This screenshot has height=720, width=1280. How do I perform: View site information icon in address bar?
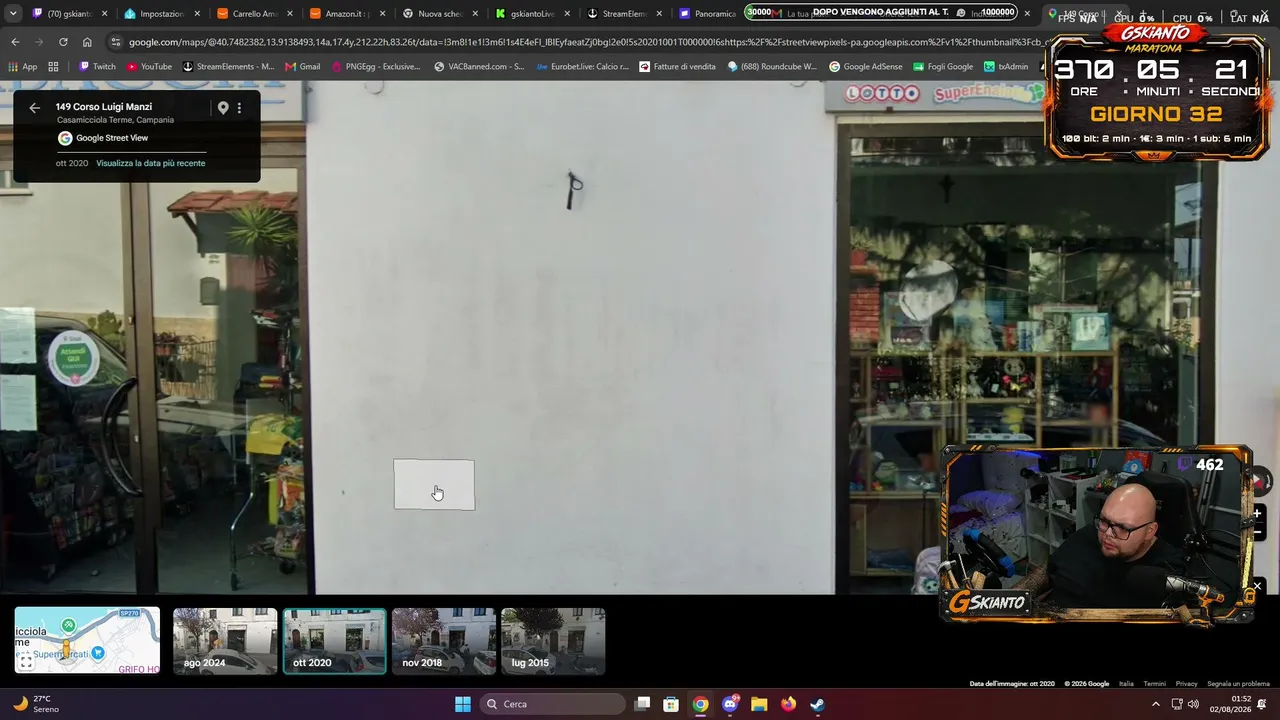click(x=116, y=42)
